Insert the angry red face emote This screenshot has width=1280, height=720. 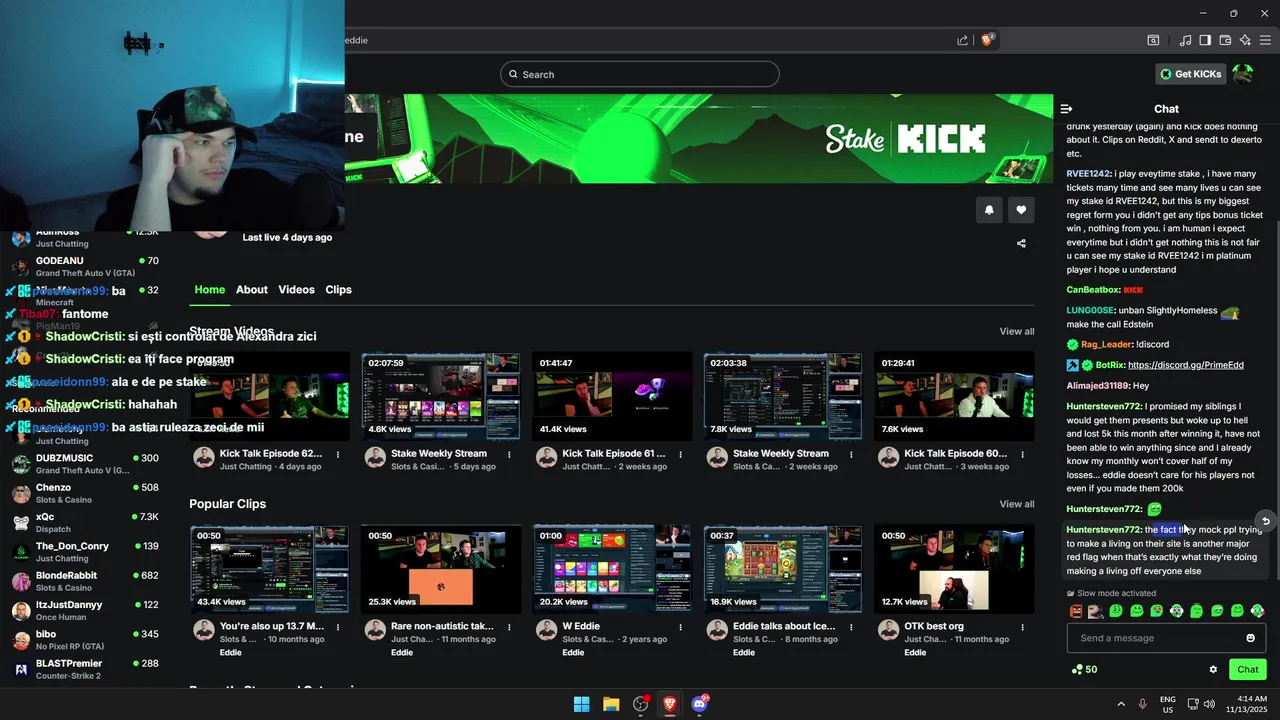coord(1076,611)
